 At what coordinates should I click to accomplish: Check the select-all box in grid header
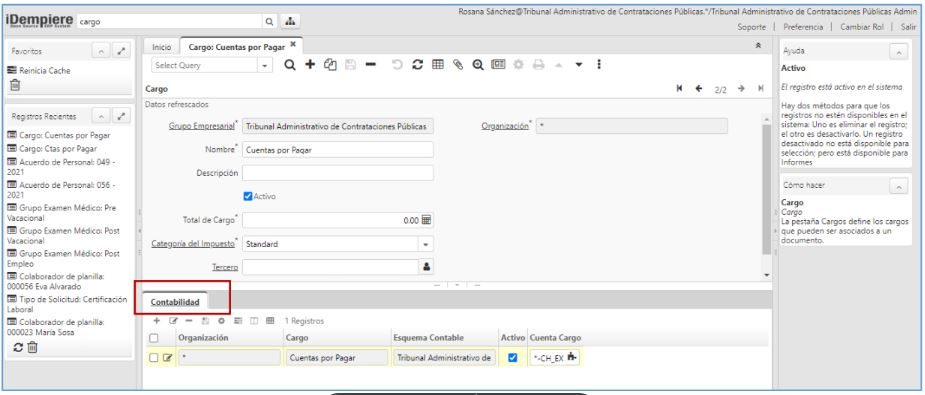[x=153, y=338]
